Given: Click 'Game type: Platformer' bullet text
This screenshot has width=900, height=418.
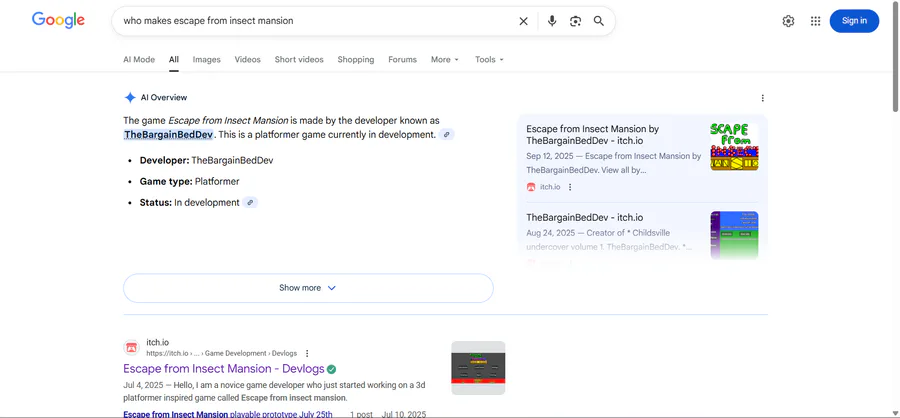Looking at the screenshot, I should 189,181.
